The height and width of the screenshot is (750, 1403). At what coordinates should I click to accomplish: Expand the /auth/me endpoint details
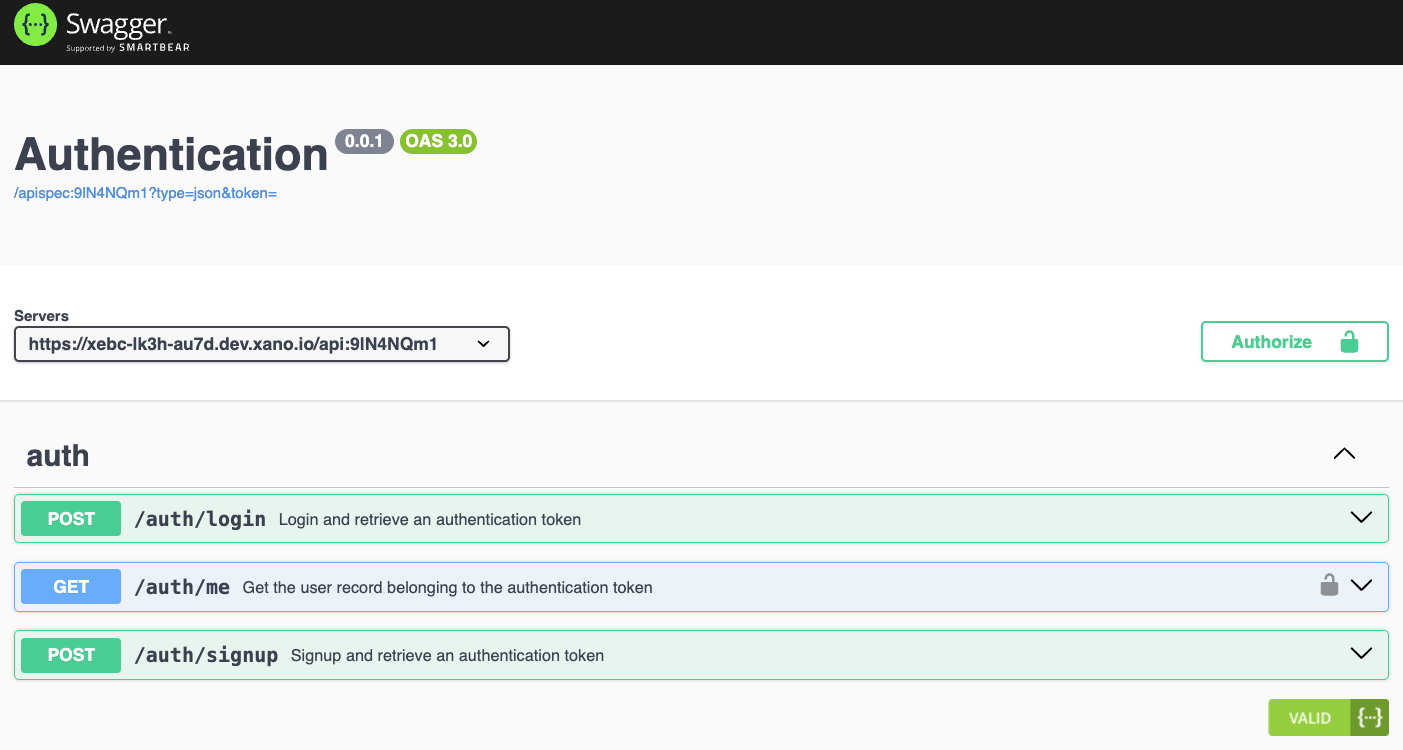click(1360, 586)
